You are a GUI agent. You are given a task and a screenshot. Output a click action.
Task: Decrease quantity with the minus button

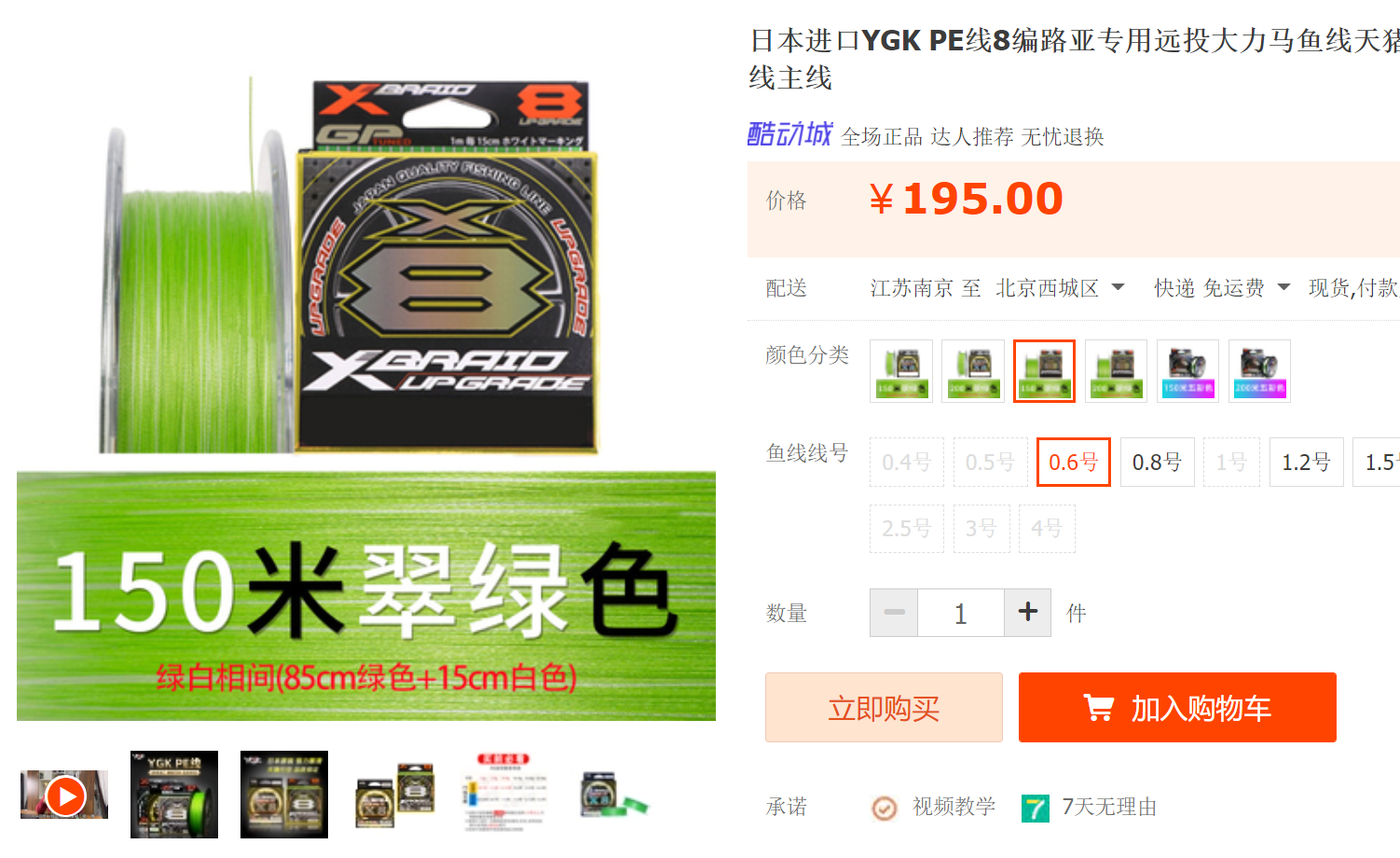894,613
